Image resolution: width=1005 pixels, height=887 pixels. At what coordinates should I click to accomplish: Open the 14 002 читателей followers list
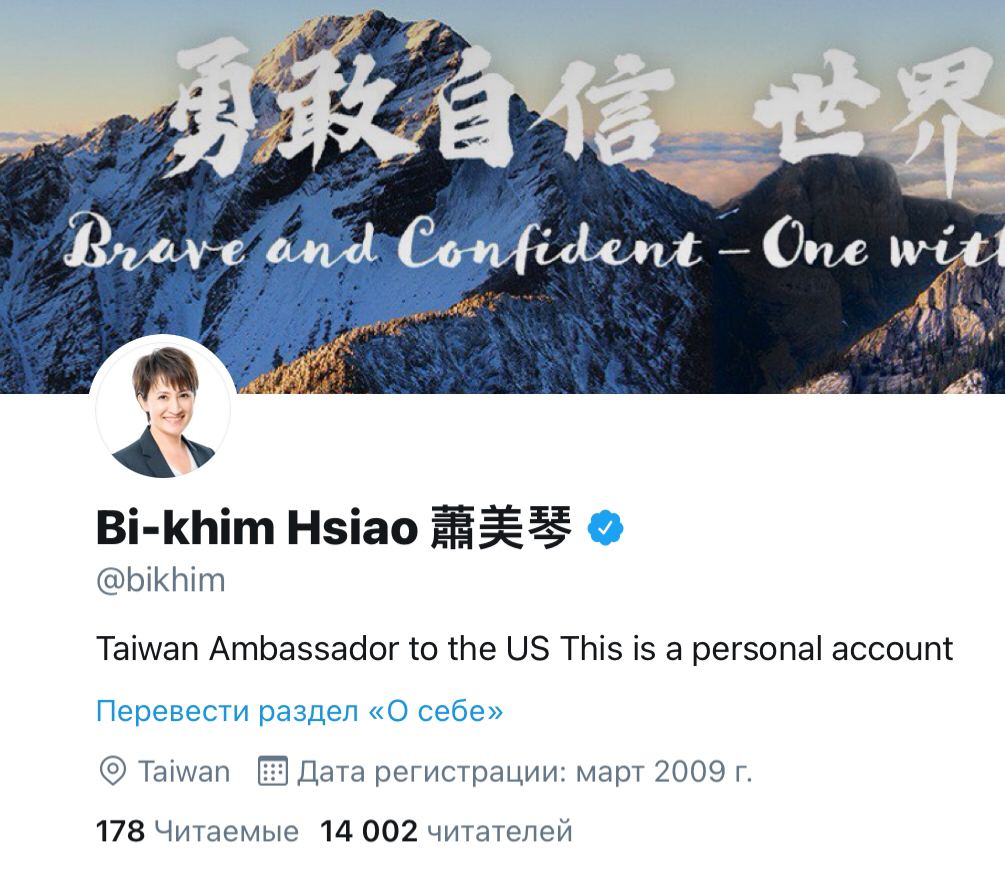446,831
